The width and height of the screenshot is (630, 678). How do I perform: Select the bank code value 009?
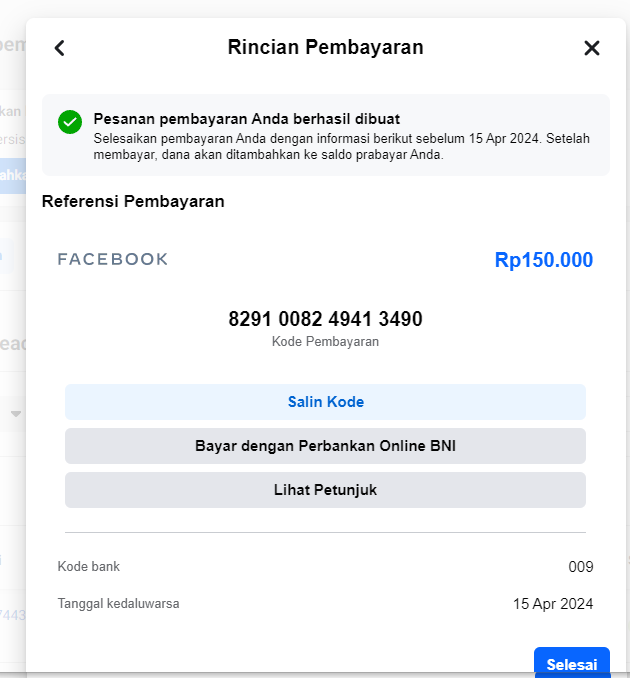(x=581, y=567)
